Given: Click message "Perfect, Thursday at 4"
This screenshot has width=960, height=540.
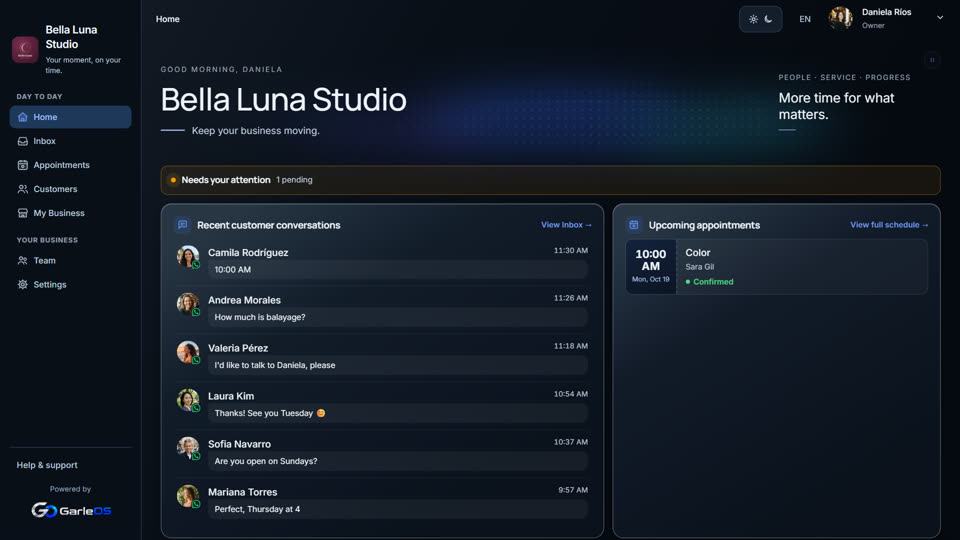Looking at the screenshot, I should click(257, 509).
